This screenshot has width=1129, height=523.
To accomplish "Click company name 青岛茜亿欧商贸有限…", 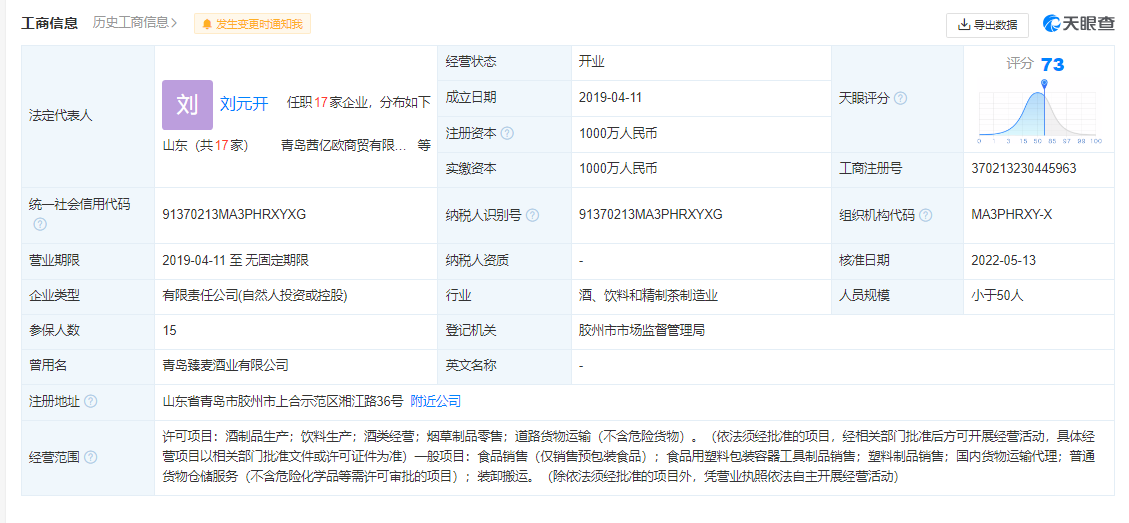I will coord(343,146).
